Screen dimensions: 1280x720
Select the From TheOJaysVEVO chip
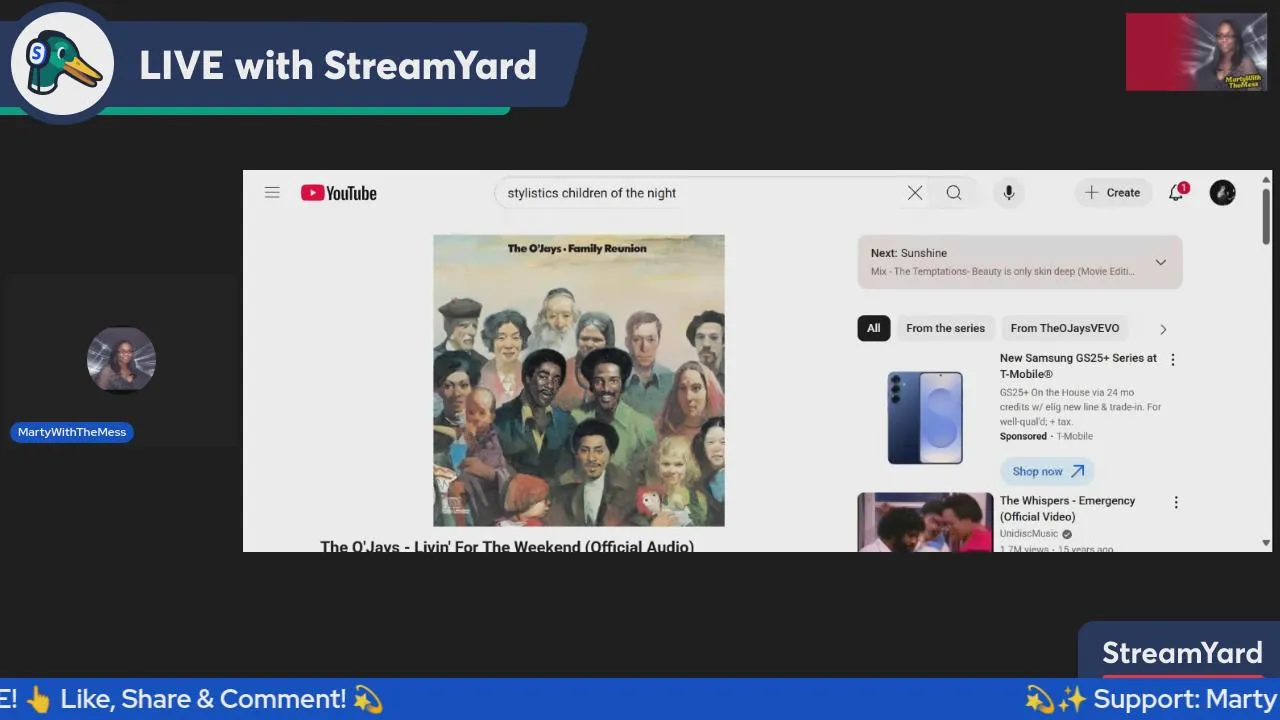pyautogui.click(x=1065, y=328)
